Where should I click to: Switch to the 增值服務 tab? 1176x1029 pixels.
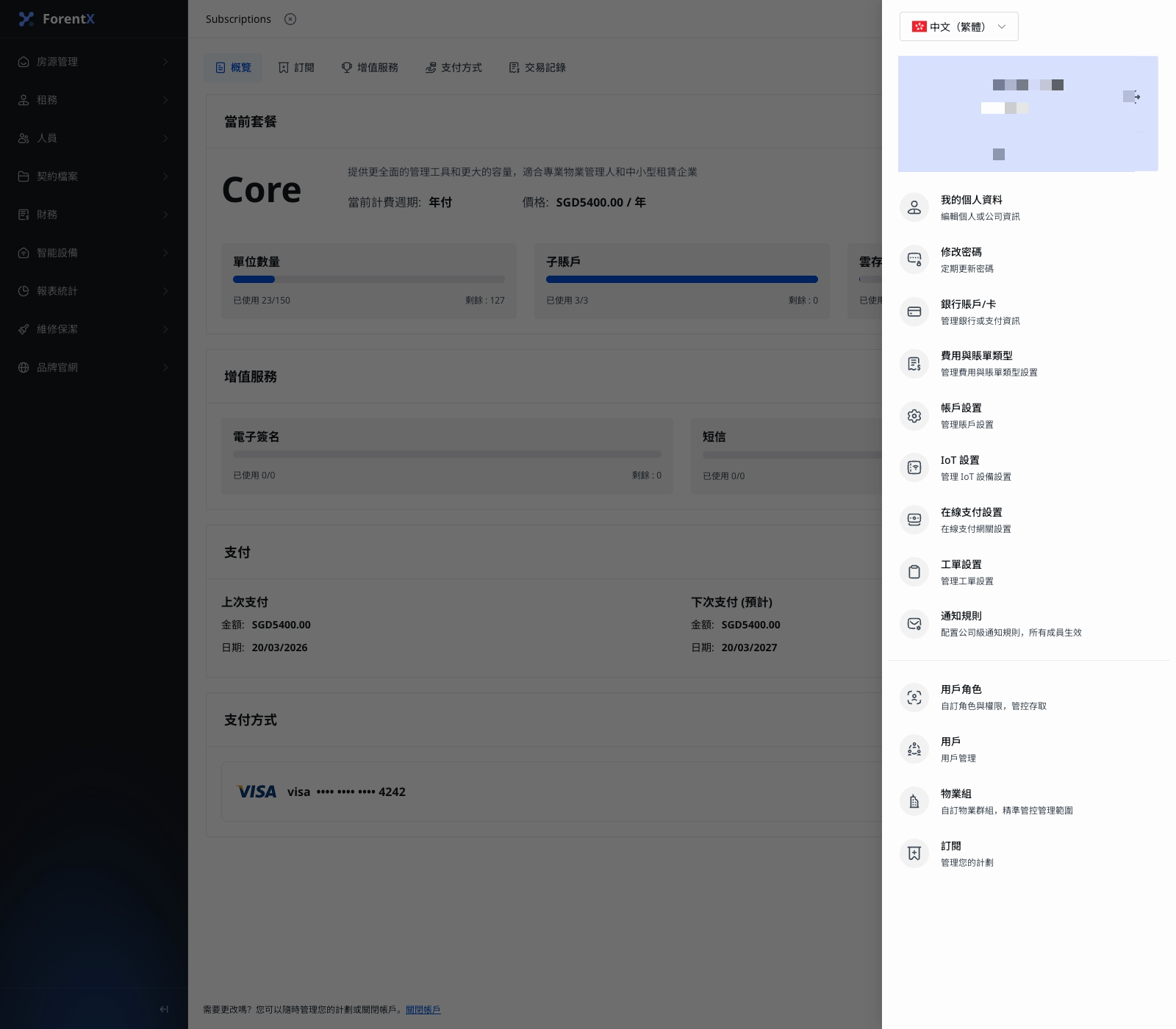370,68
